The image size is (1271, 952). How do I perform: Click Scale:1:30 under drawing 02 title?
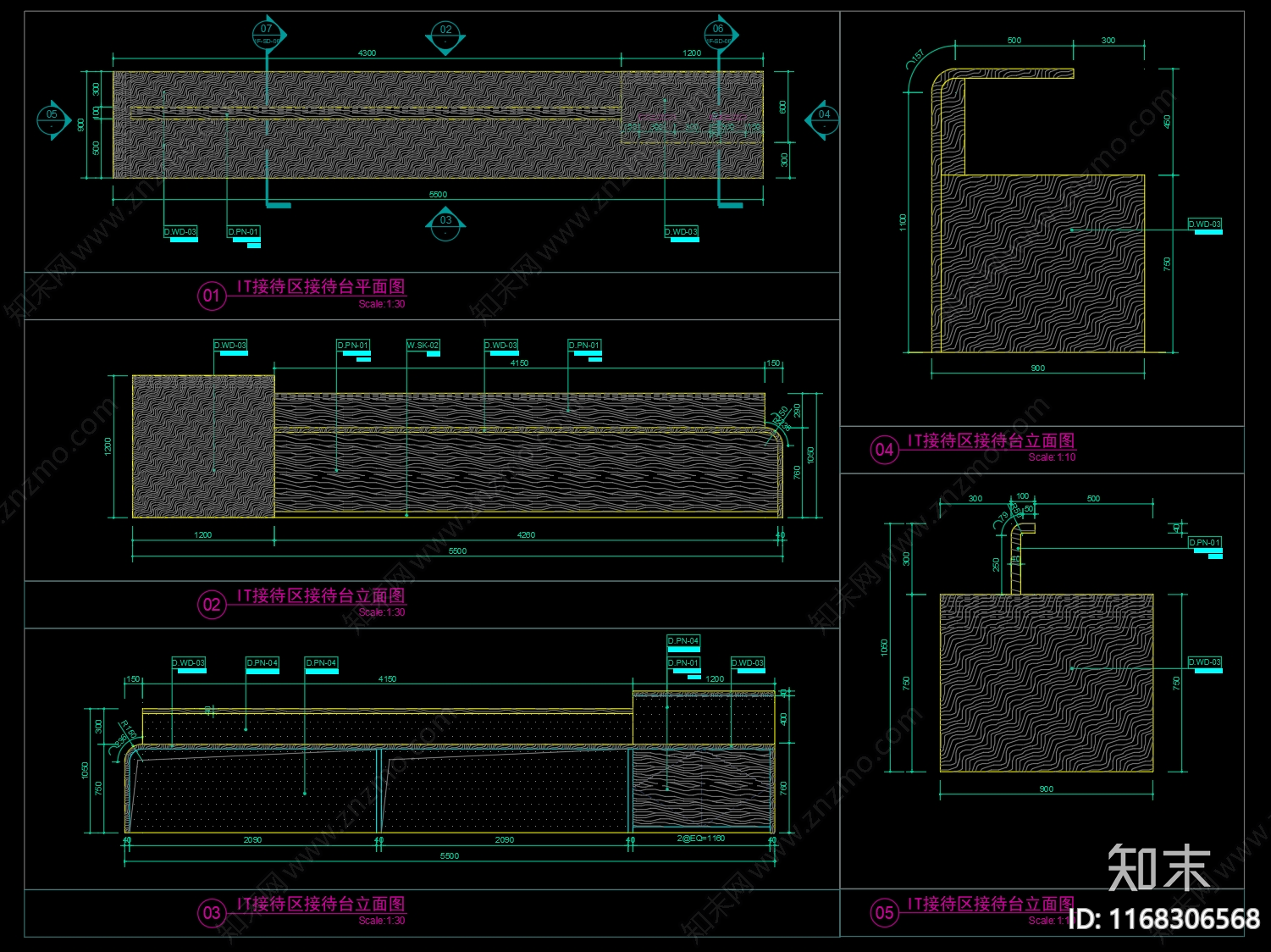coord(382,612)
